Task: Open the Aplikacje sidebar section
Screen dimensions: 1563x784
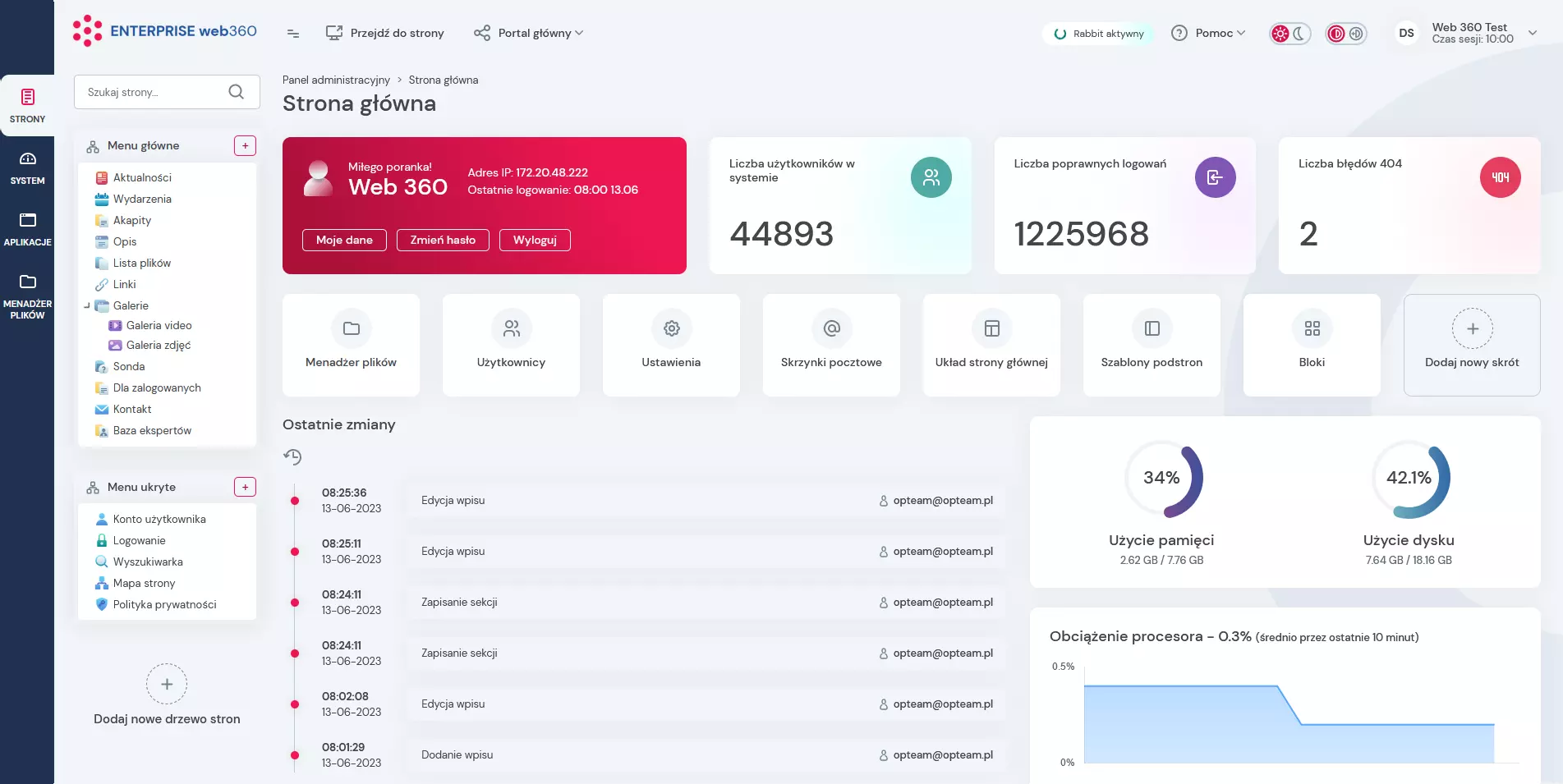Action: pyautogui.click(x=27, y=230)
